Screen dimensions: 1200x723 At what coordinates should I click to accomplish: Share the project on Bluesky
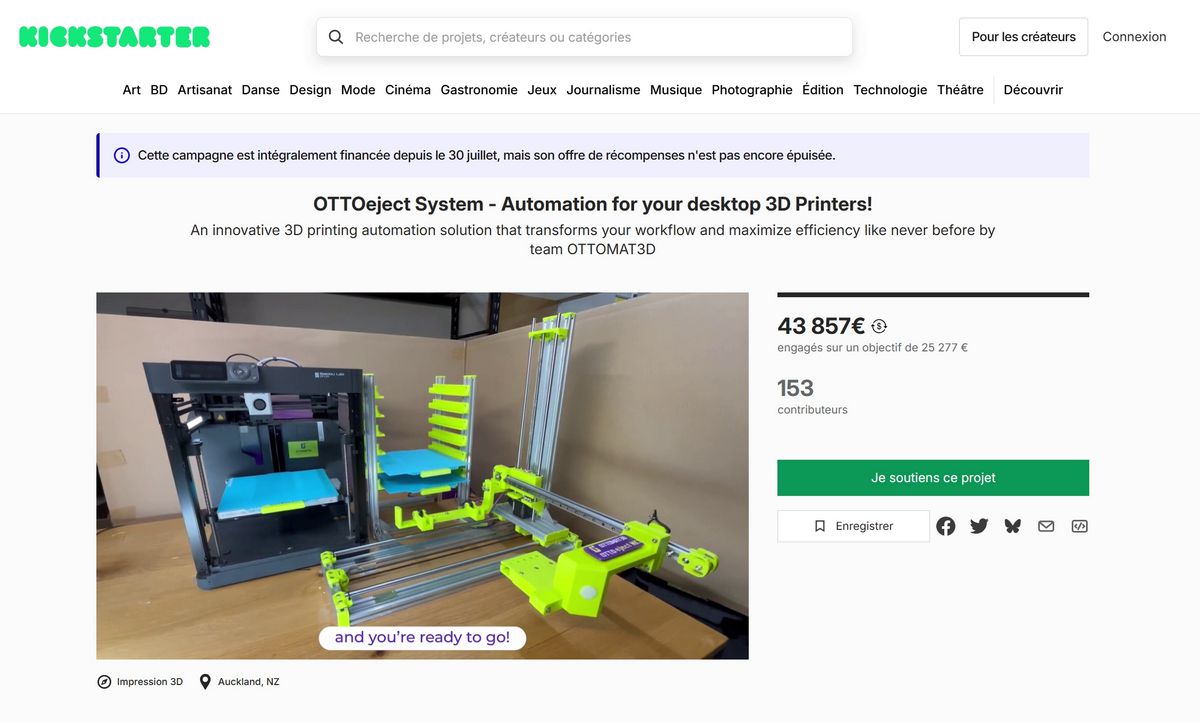point(1013,526)
